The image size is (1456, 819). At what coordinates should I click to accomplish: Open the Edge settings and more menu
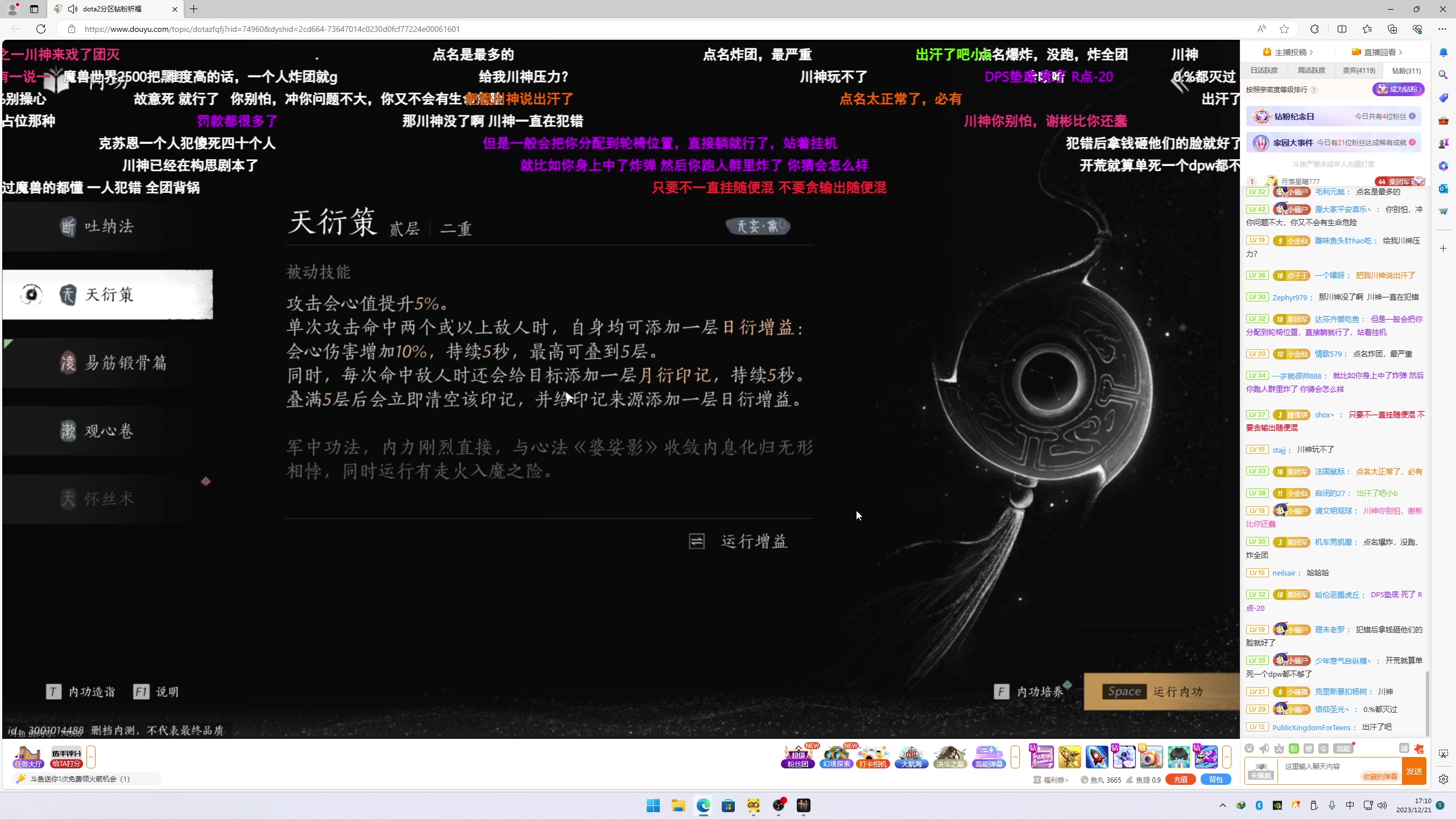pos(1442,29)
